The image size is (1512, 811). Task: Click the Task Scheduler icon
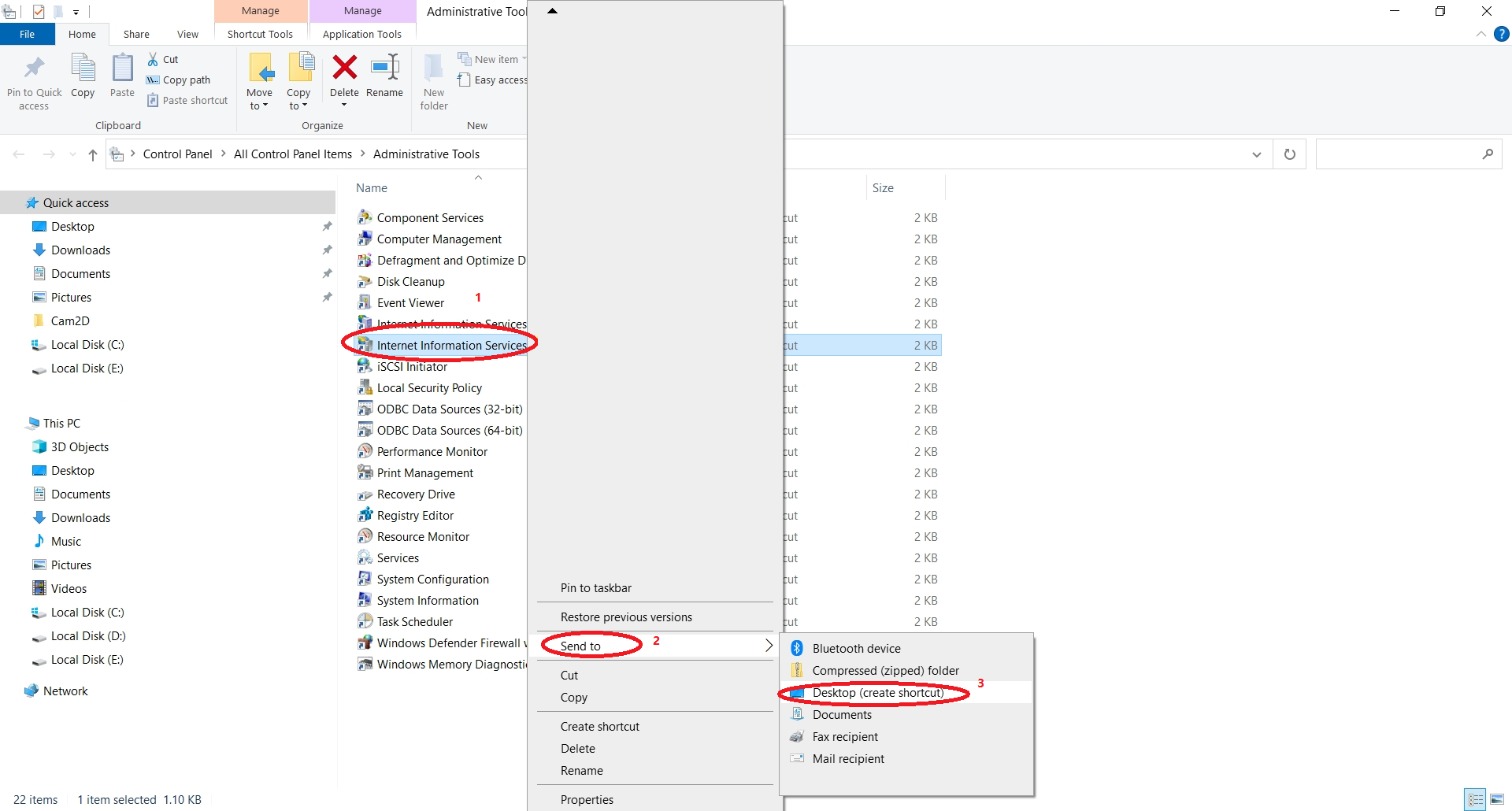point(365,621)
